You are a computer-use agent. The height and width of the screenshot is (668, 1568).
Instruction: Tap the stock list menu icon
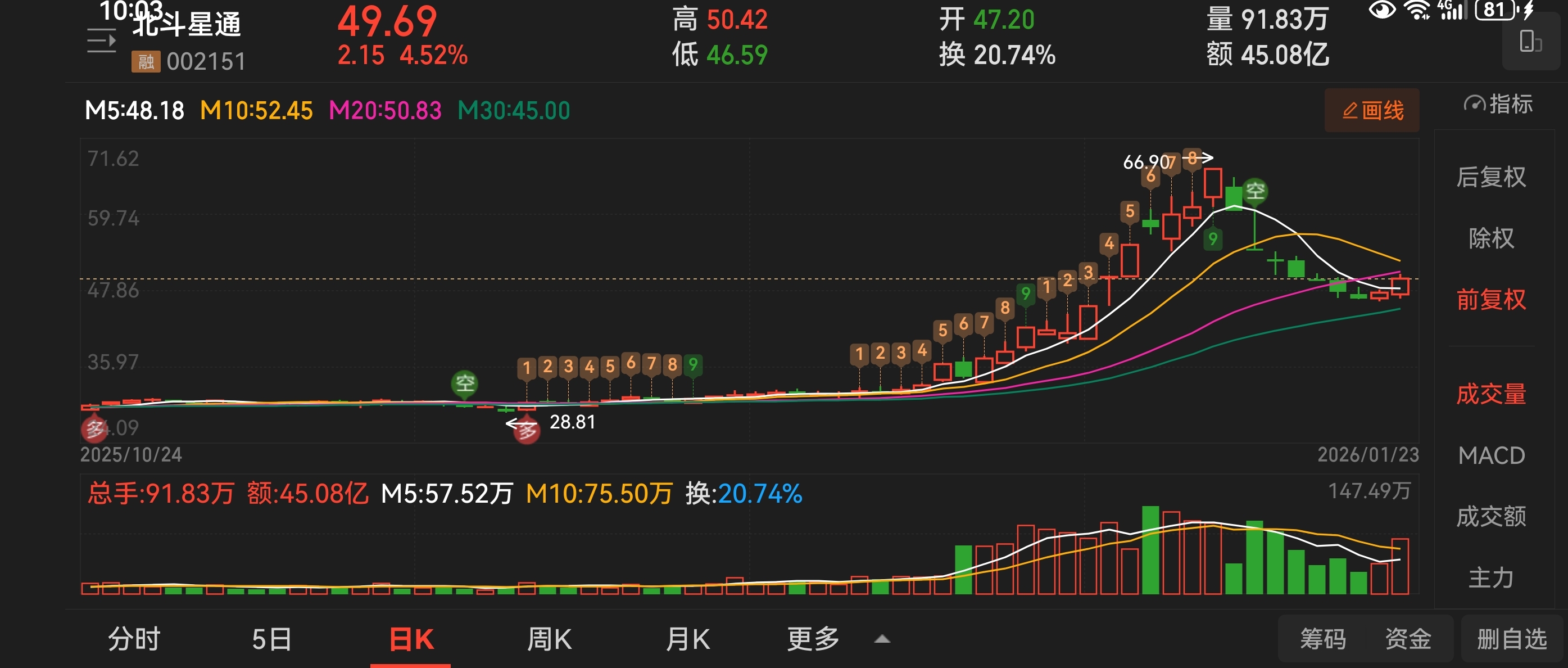pos(101,41)
